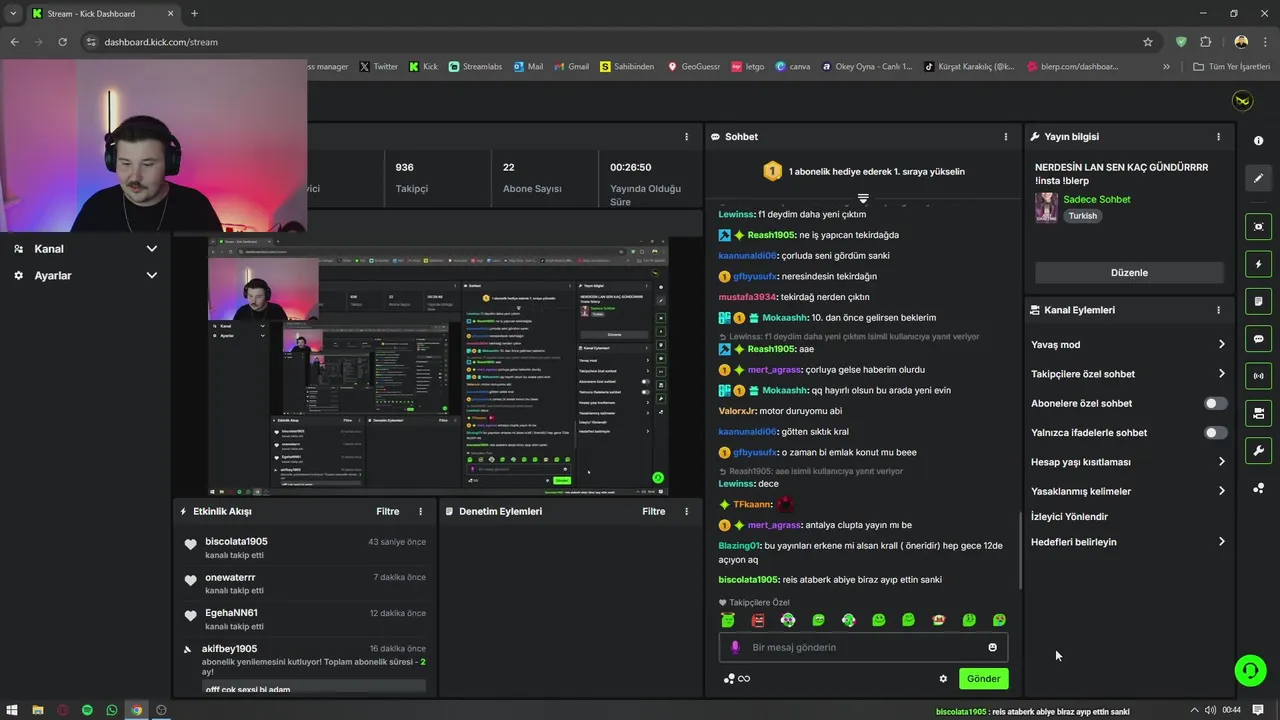Click Sadece Sohbet category thumbnail image
This screenshot has height=720, width=1280.
pos(1046,207)
